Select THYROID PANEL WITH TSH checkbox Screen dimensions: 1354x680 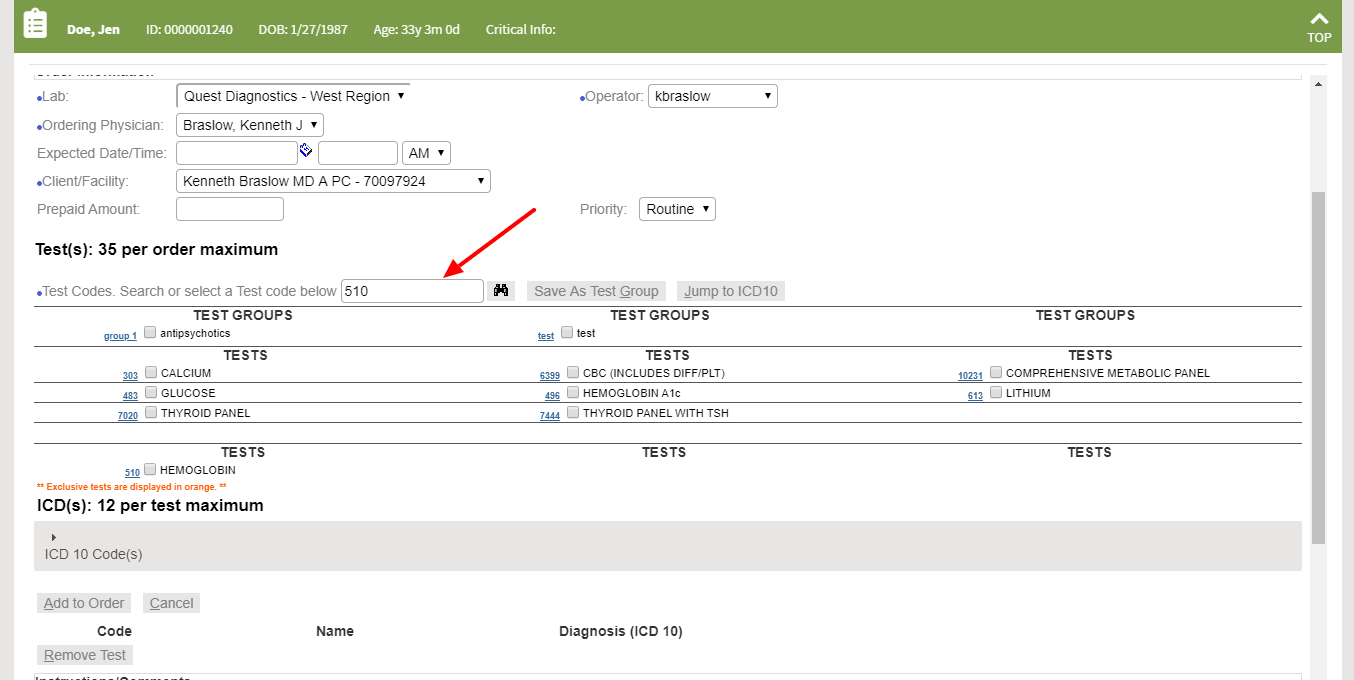point(573,412)
